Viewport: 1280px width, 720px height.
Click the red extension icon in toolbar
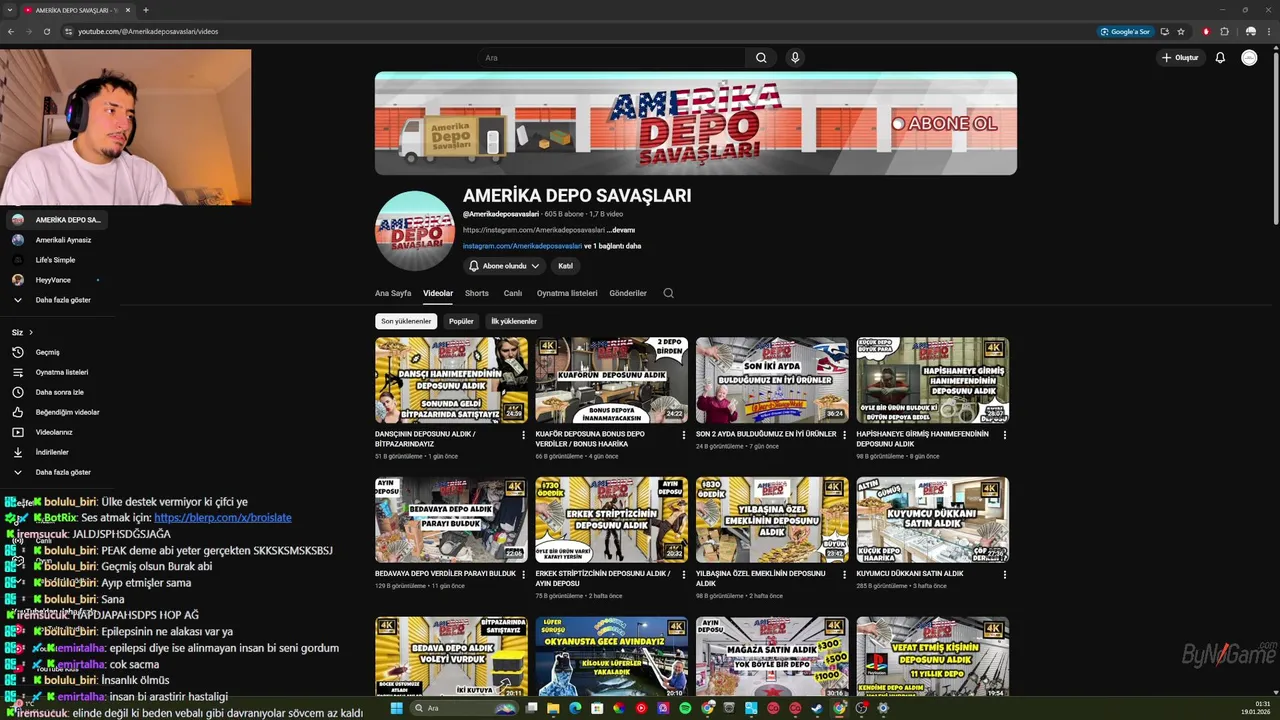click(1206, 31)
